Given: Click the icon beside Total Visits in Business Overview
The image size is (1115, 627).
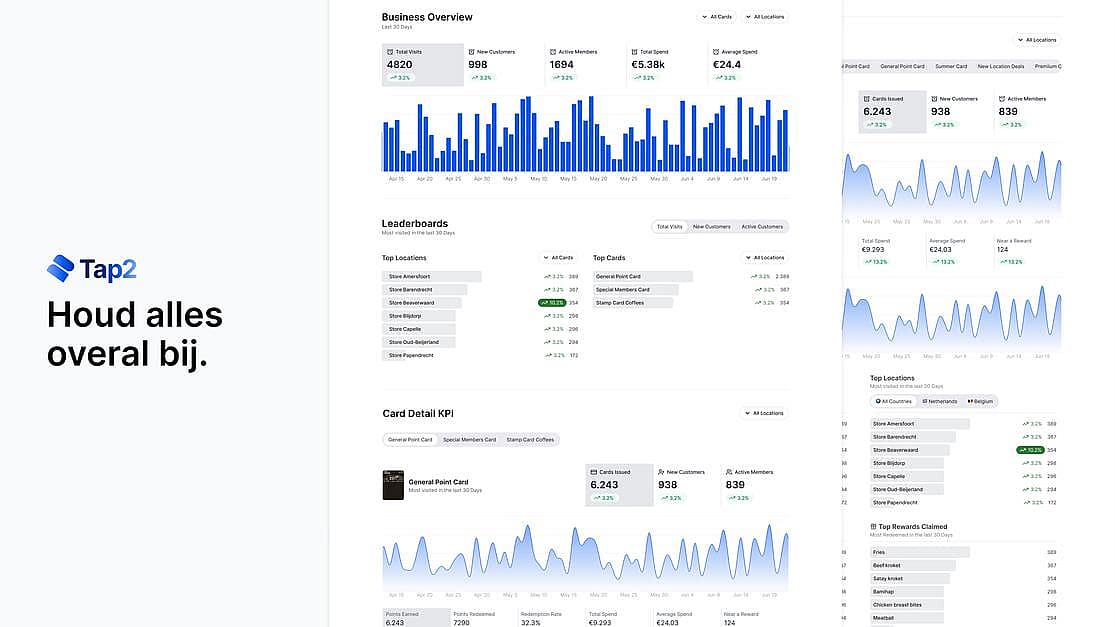Looking at the screenshot, I should (390, 52).
